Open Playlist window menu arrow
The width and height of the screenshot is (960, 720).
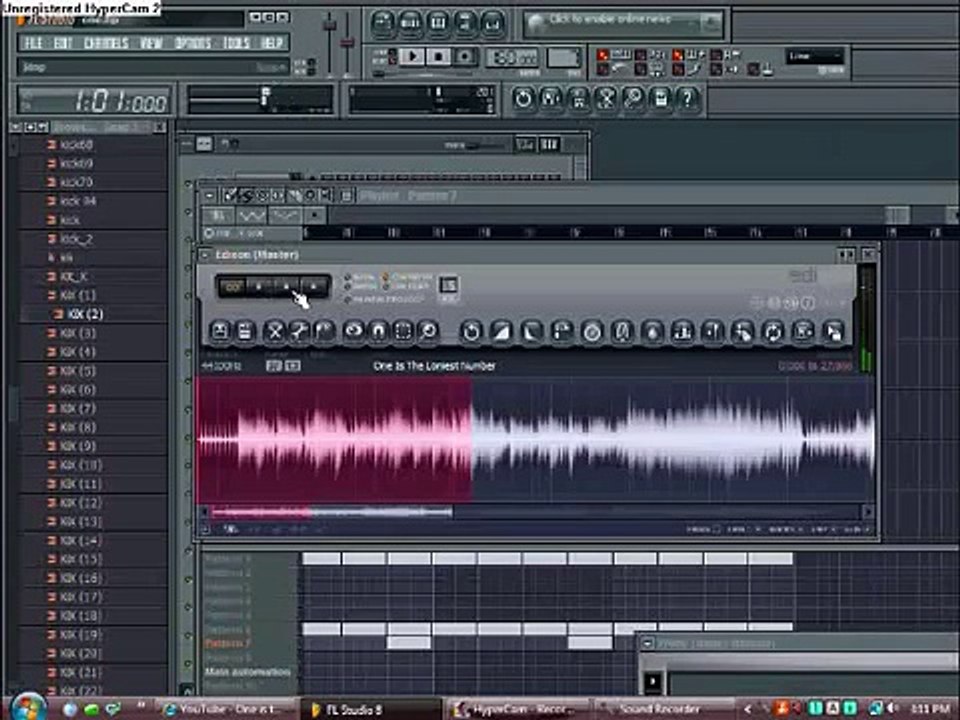click(209, 195)
